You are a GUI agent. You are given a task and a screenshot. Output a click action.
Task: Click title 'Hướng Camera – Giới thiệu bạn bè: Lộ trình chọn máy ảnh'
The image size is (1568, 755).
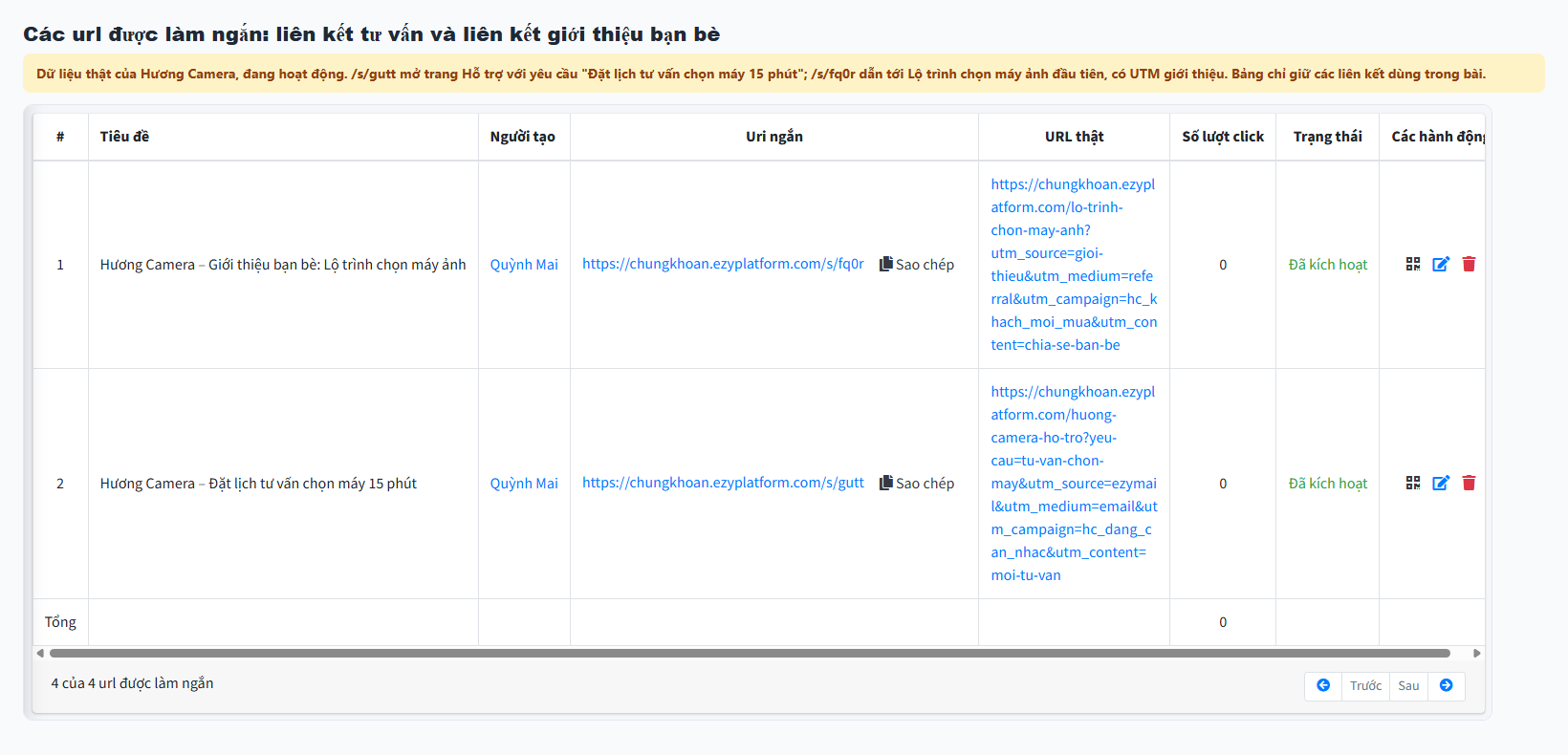click(x=283, y=265)
